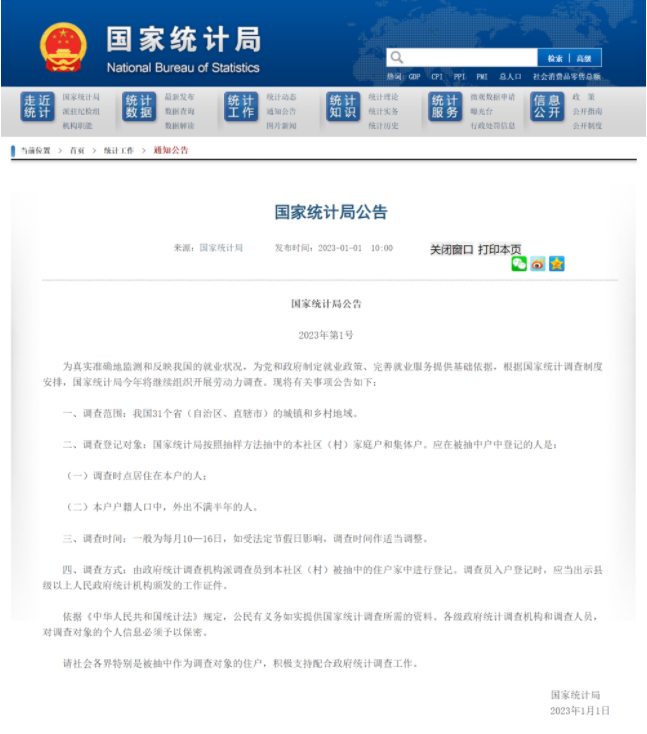
Task: Select hot word 社会消费品零售总额
Action: [x=567, y=77]
